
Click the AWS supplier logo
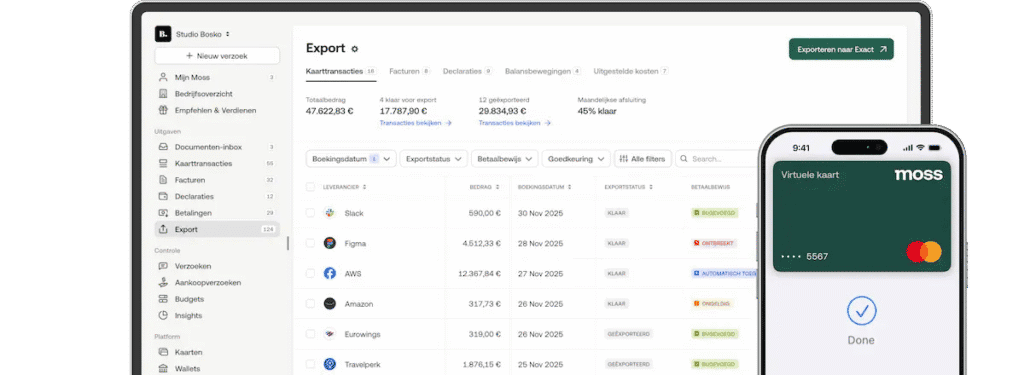pos(330,273)
